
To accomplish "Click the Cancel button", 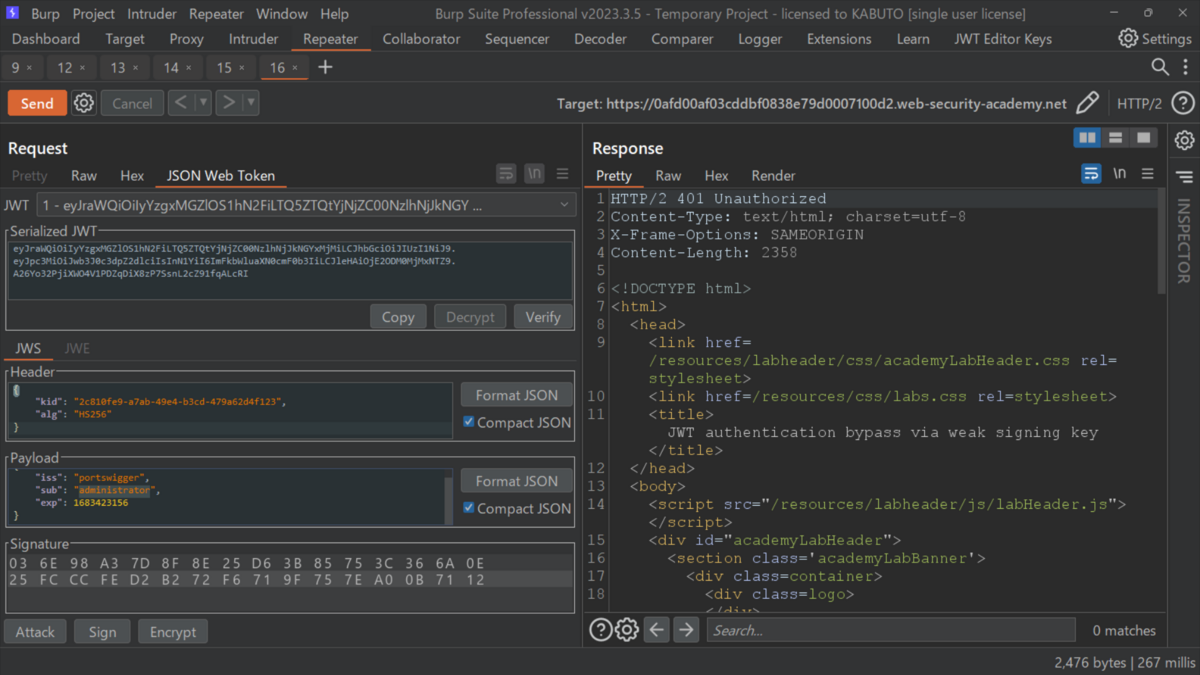I will 132,103.
